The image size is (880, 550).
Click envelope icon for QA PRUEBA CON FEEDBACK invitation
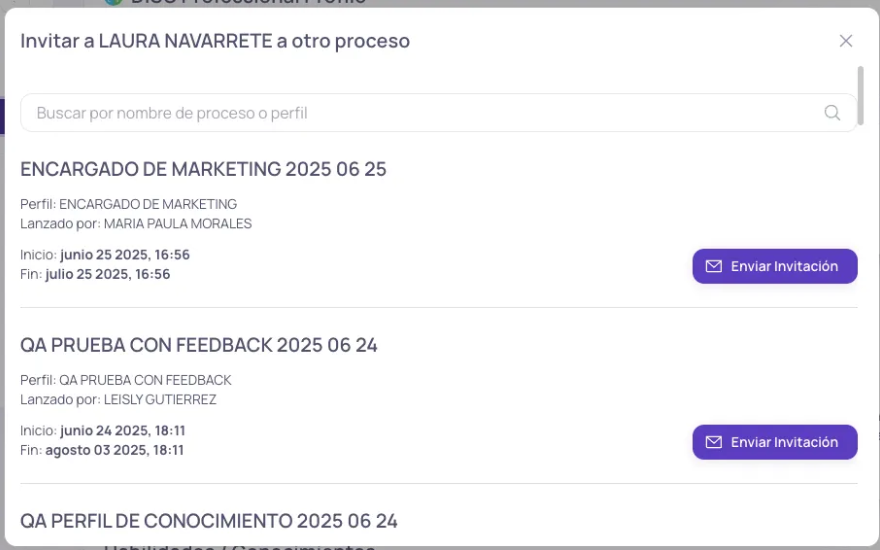tap(714, 442)
